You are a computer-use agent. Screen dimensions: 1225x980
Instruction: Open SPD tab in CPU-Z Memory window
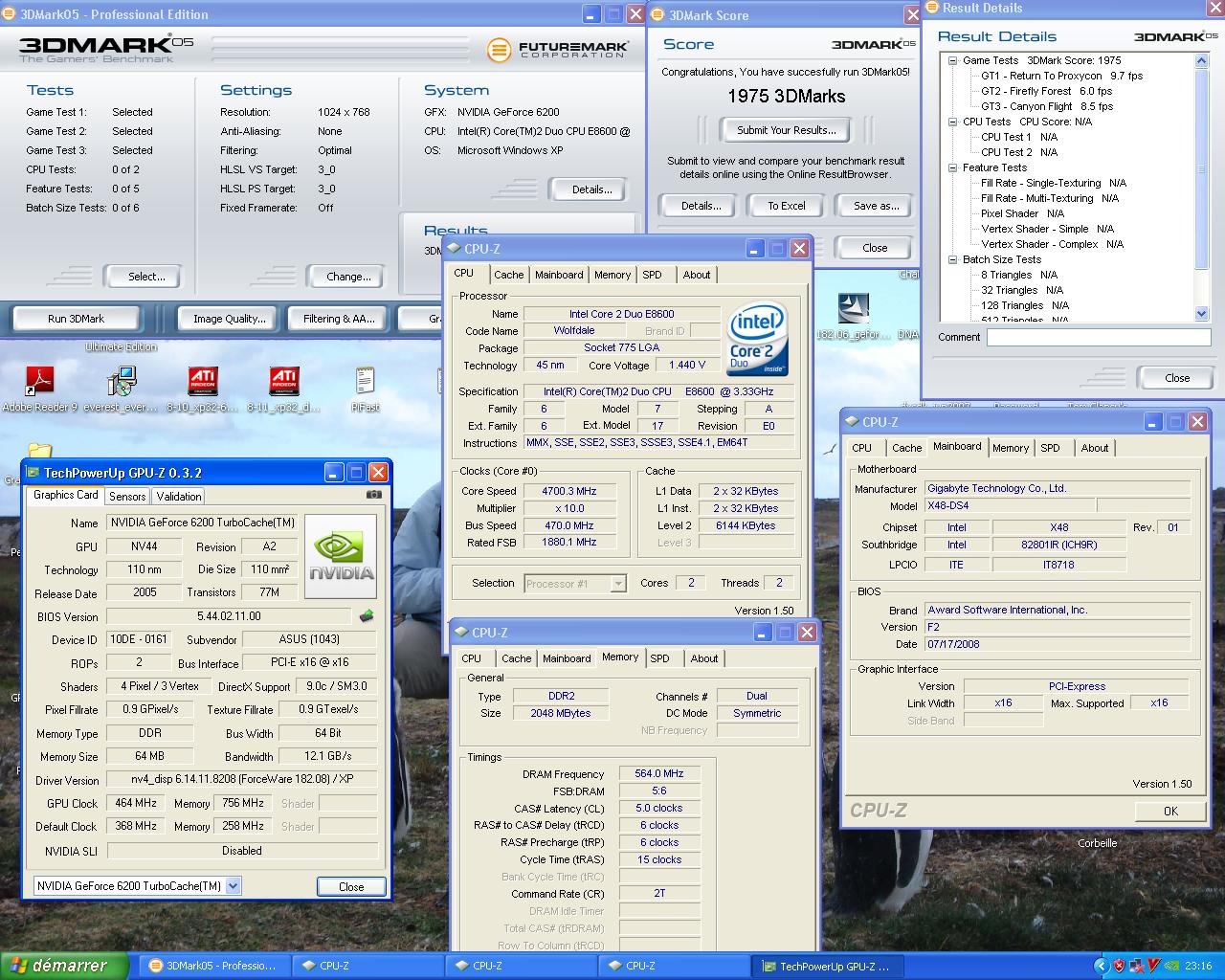659,658
